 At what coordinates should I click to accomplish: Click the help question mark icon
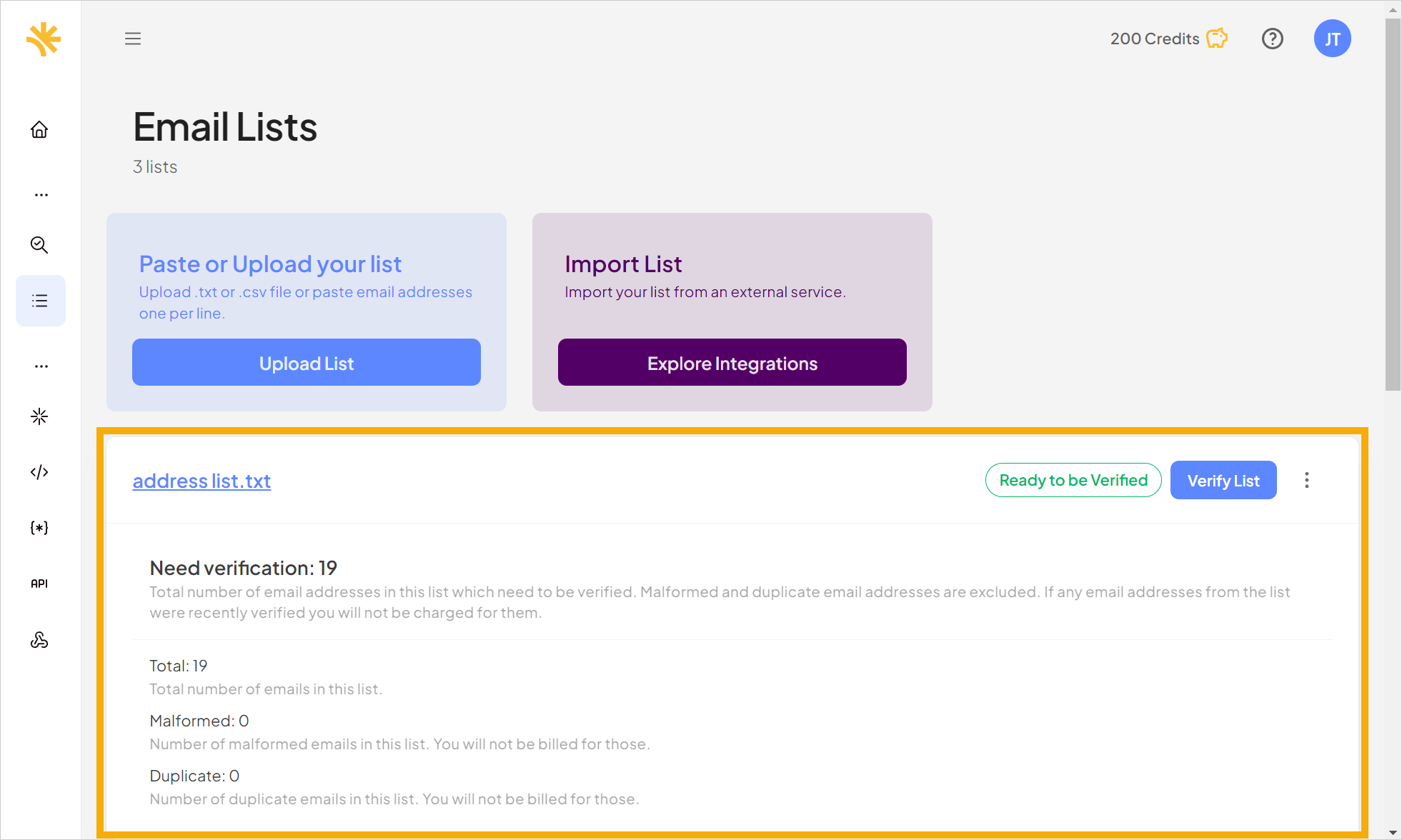point(1271,38)
